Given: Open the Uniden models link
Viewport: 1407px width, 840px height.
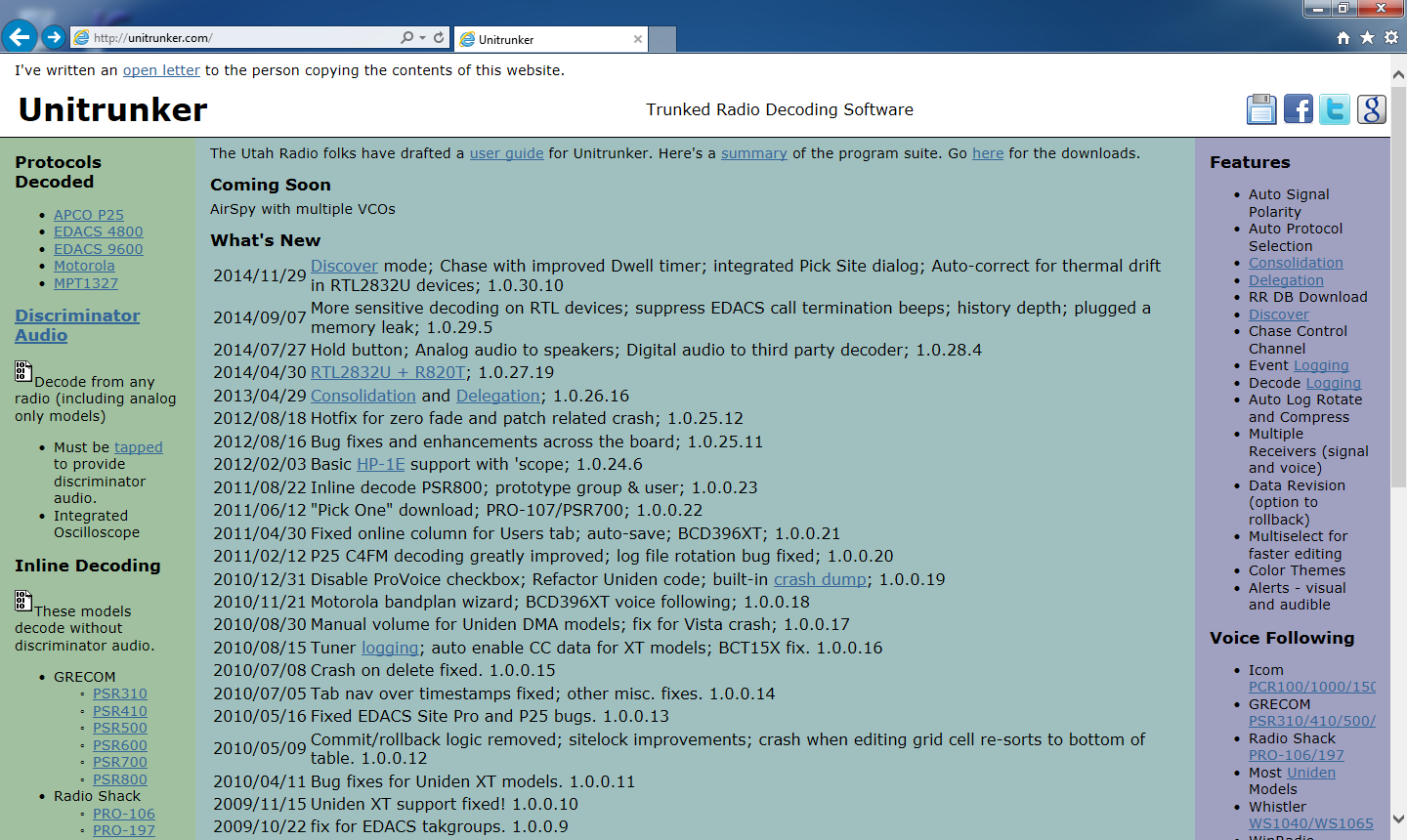Looking at the screenshot, I should (x=1311, y=773).
